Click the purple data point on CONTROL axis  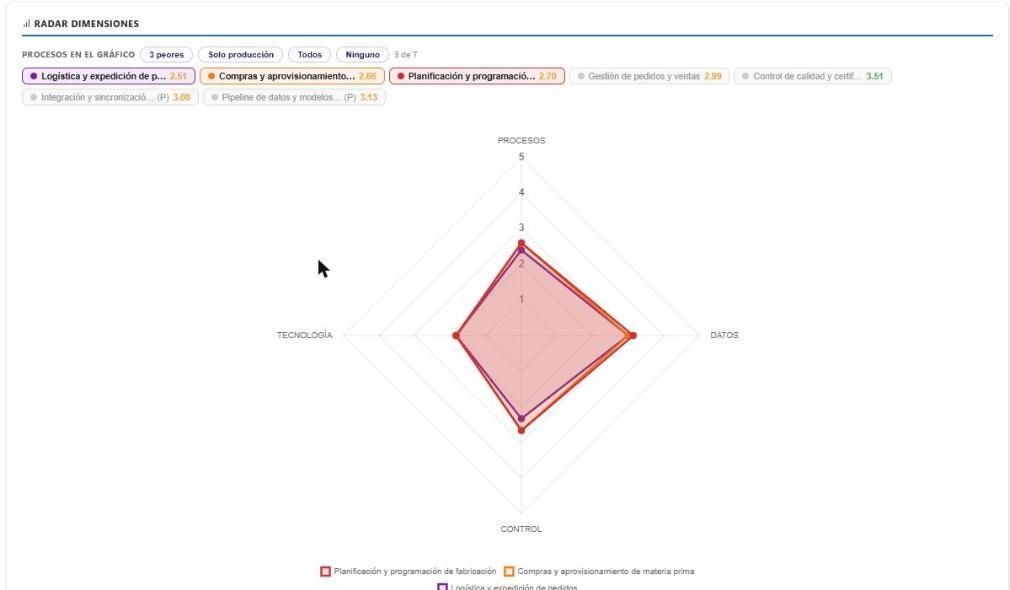[521, 419]
